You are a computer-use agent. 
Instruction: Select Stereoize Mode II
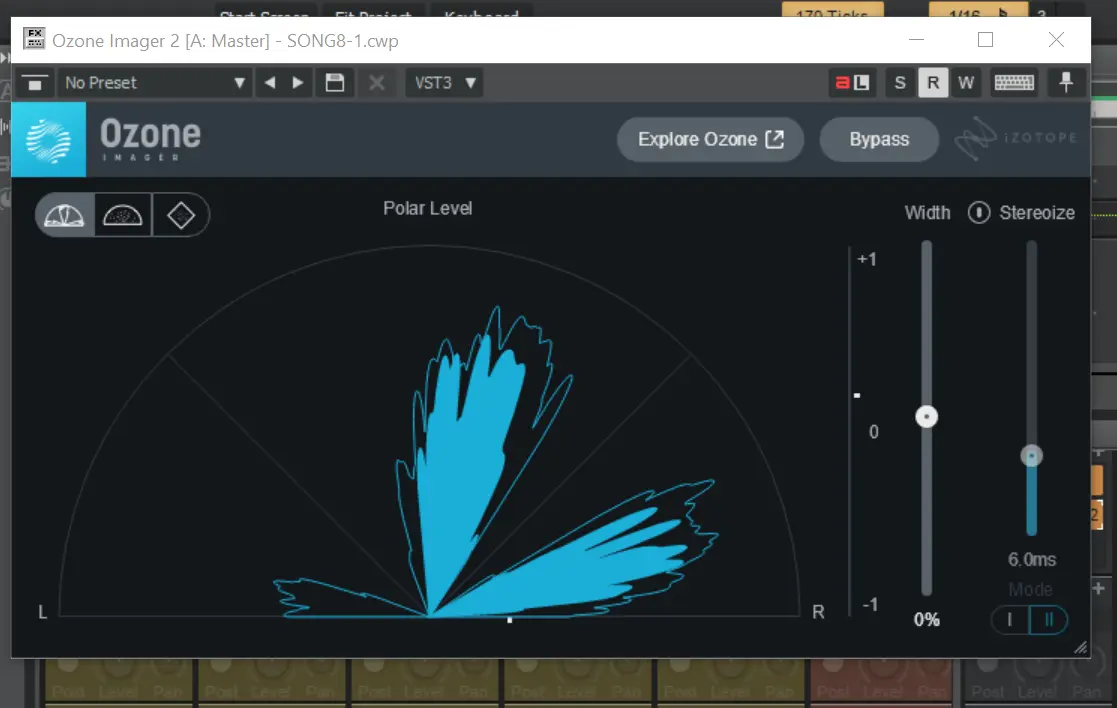coord(1049,620)
